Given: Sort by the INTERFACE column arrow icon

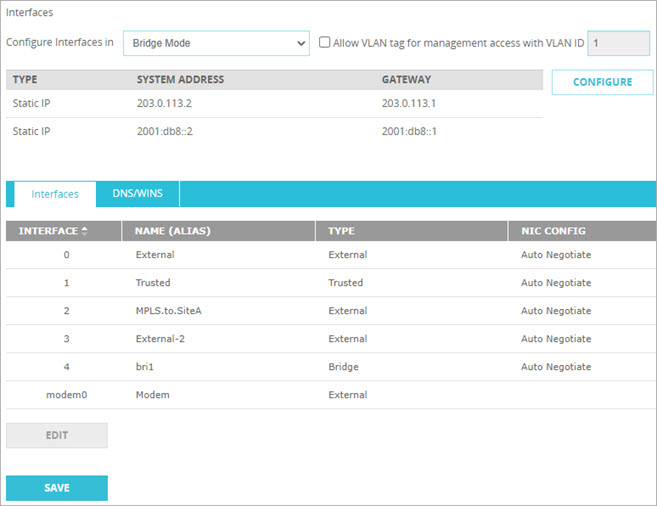Looking at the screenshot, I should (84, 231).
